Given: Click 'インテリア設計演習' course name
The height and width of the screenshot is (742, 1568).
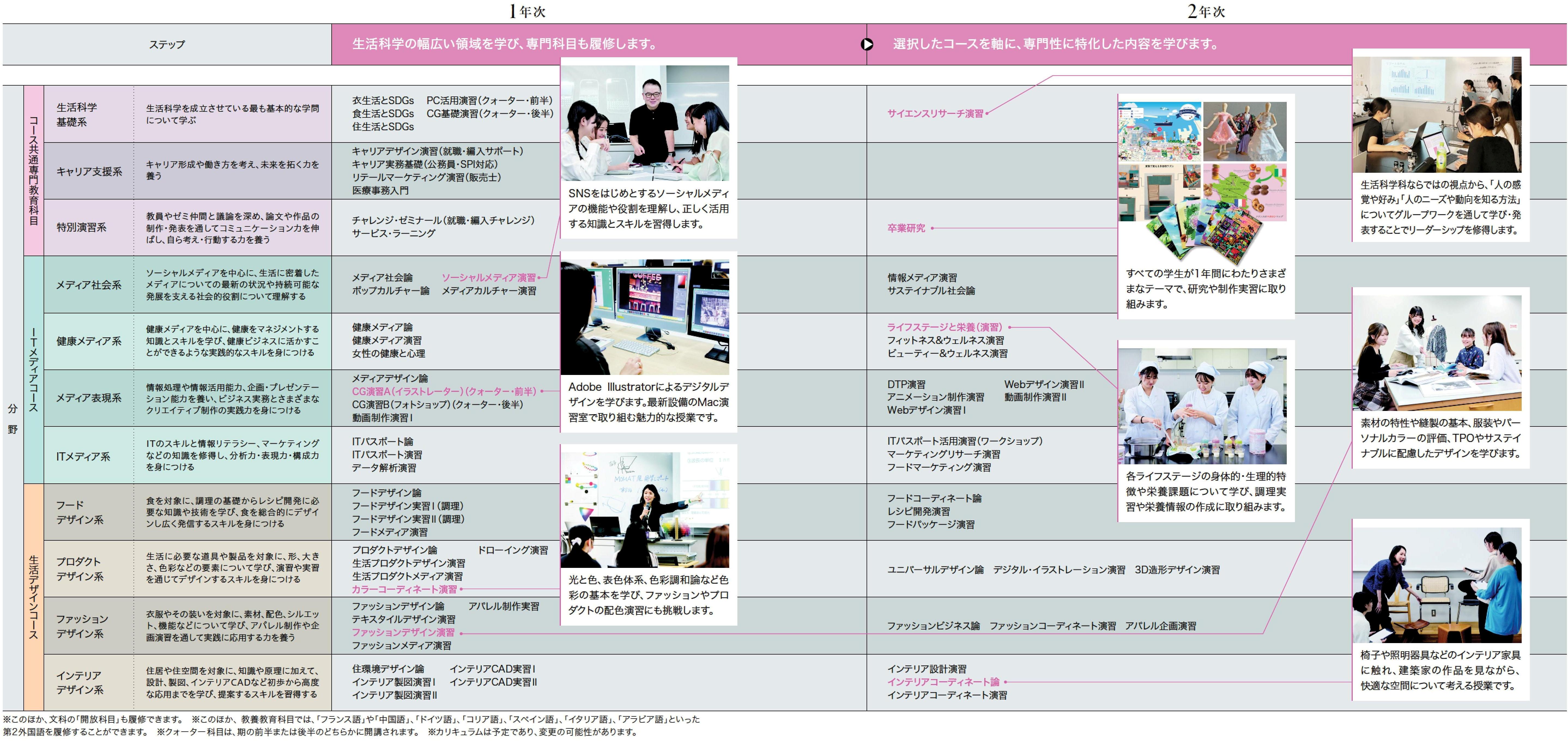Looking at the screenshot, I should tap(927, 669).
